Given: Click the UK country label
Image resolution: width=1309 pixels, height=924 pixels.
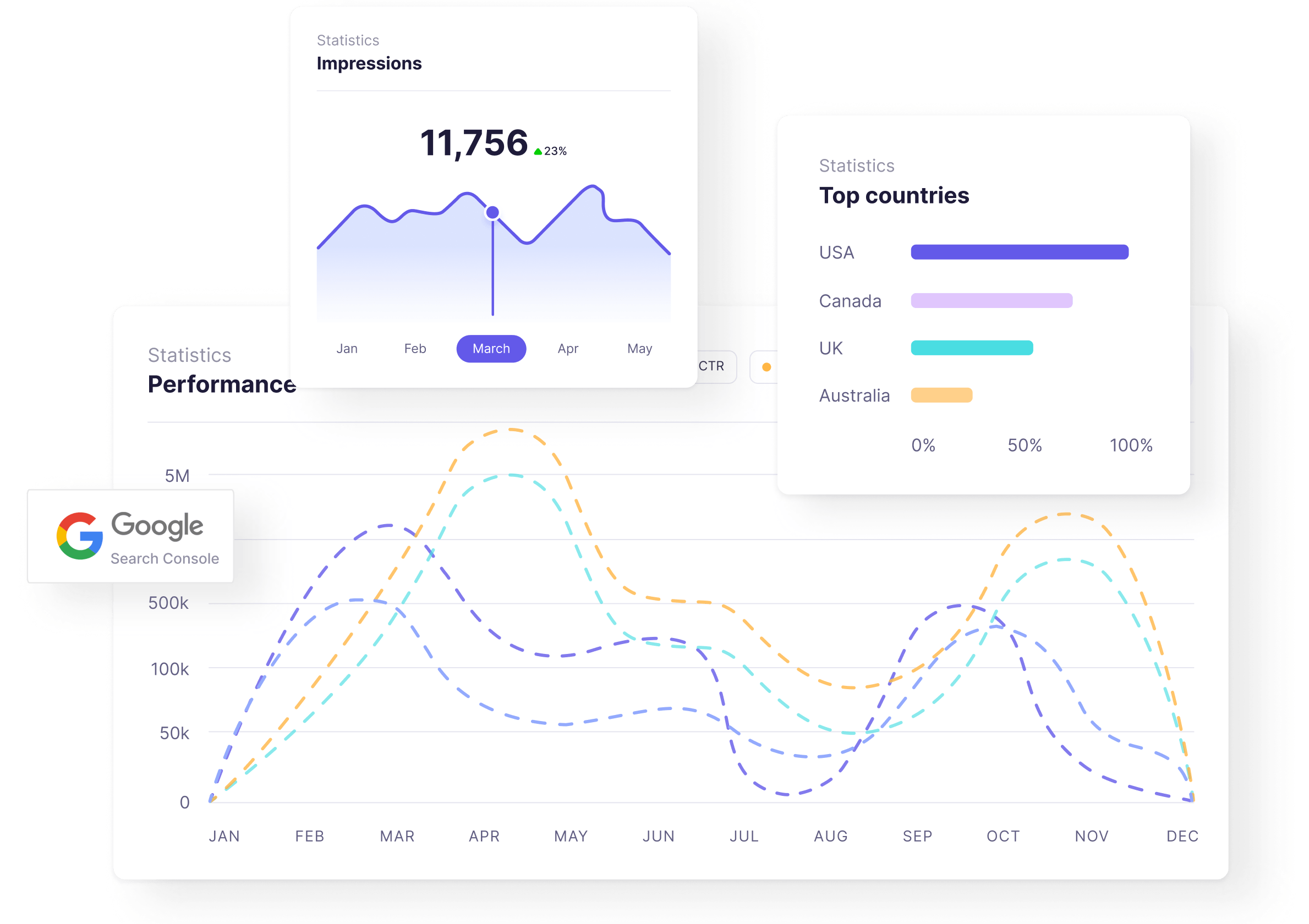Looking at the screenshot, I should pos(831,348).
